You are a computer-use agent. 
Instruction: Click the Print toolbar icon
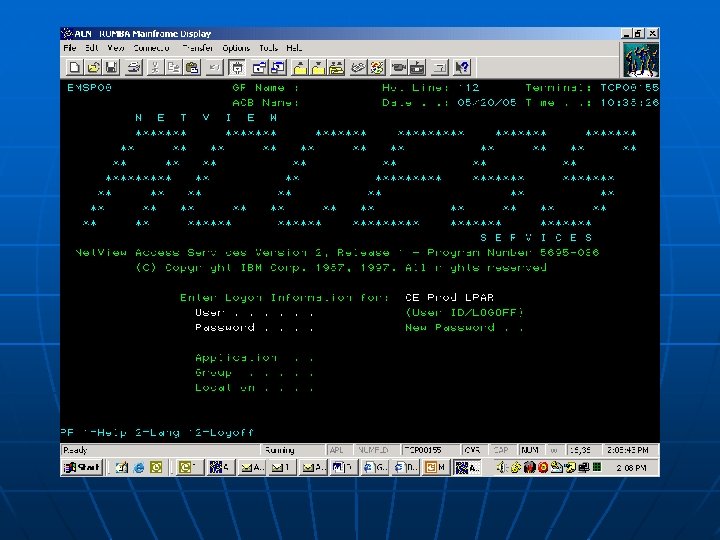pyautogui.click(x=134, y=68)
